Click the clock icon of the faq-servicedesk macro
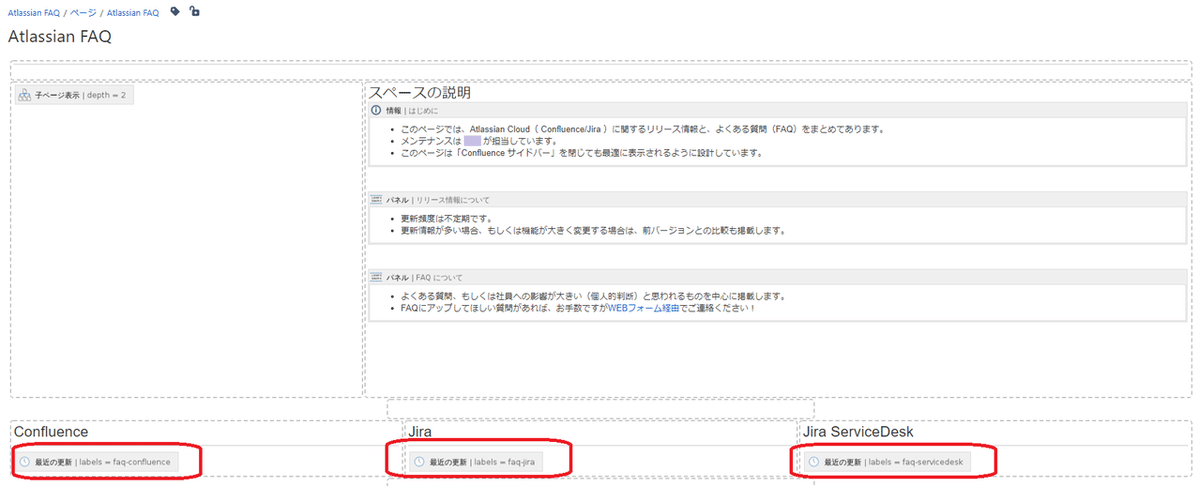The height and width of the screenshot is (486, 1200). [814, 462]
